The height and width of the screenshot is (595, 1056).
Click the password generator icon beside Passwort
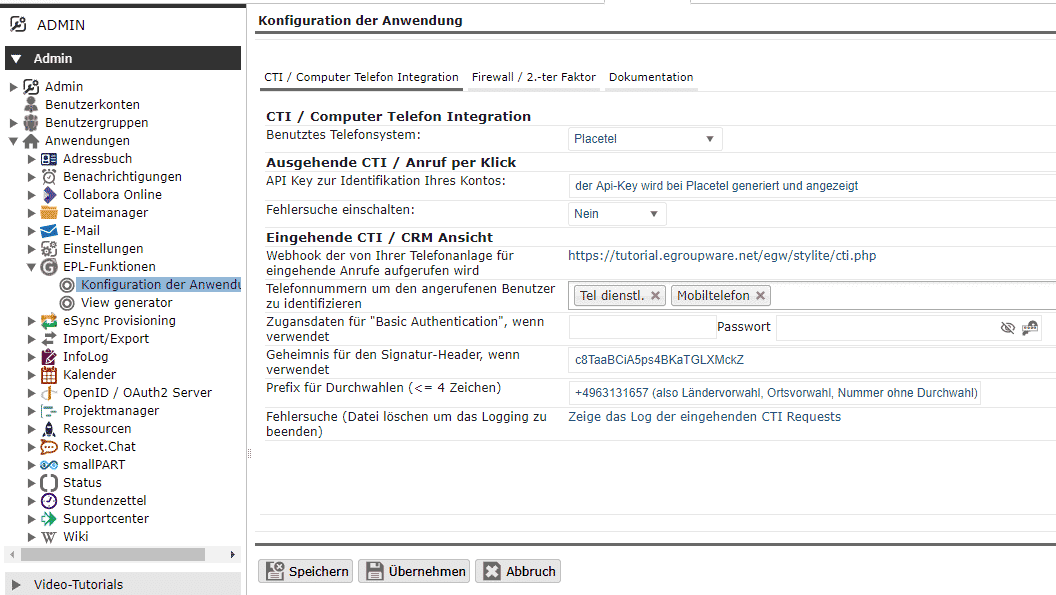[1030, 327]
